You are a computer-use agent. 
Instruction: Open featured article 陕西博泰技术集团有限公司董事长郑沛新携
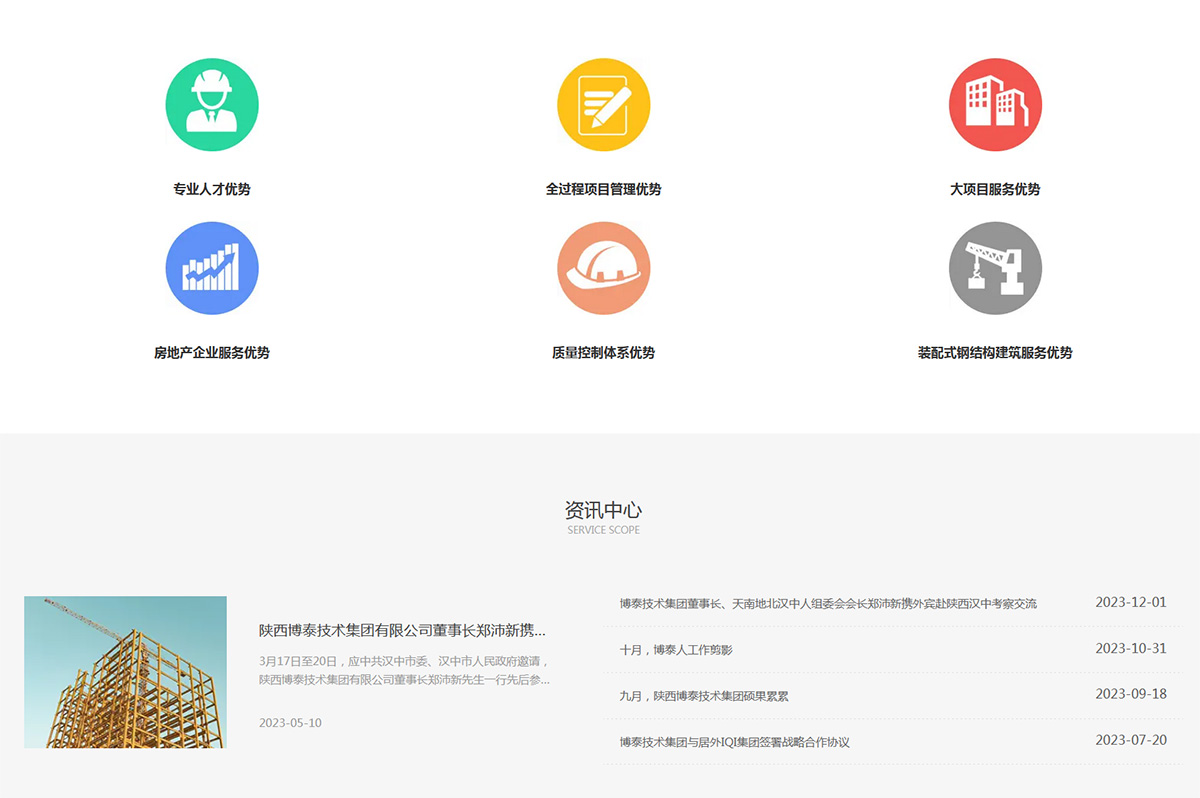(x=402, y=630)
